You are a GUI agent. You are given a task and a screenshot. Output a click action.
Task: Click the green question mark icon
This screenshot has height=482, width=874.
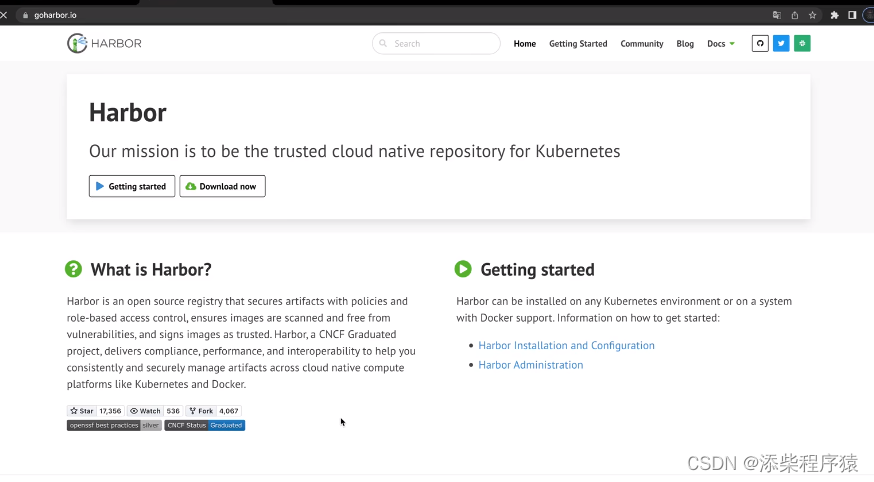pyautogui.click(x=73, y=269)
